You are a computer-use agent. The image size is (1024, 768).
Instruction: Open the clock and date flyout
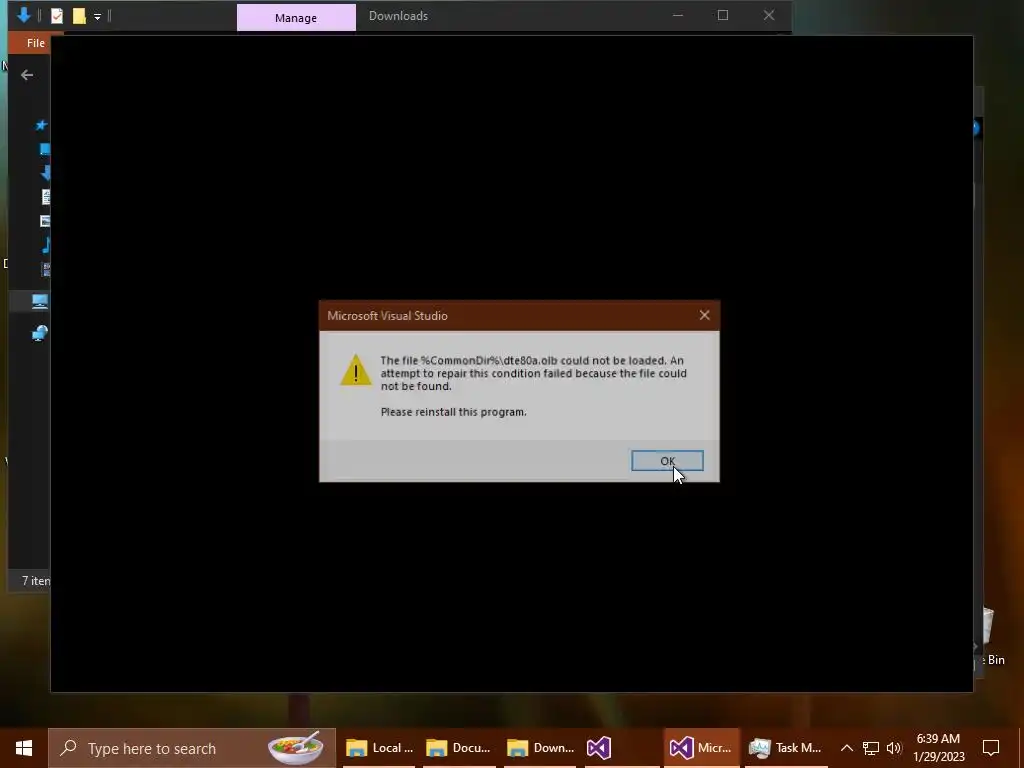pos(938,748)
